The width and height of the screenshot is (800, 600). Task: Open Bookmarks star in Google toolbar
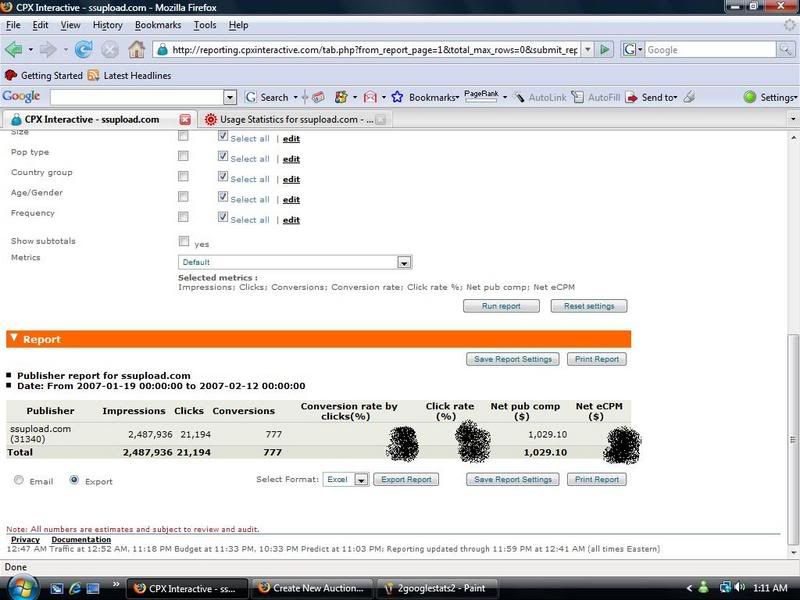[397, 97]
